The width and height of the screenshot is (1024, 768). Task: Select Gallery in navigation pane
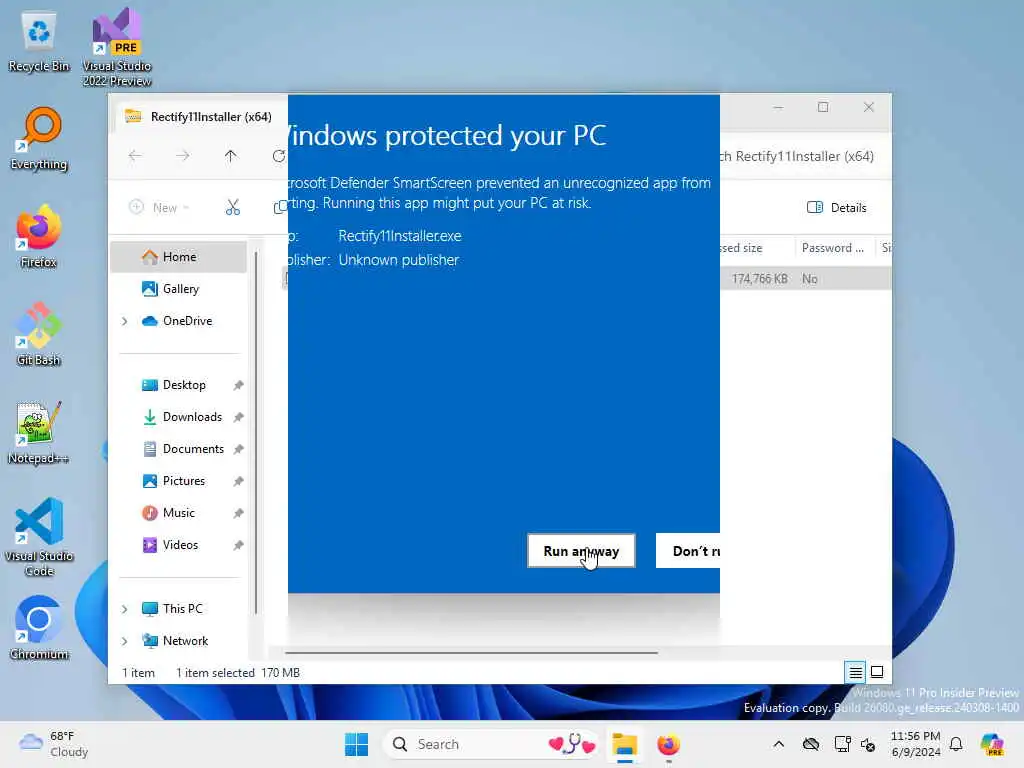tap(179, 289)
